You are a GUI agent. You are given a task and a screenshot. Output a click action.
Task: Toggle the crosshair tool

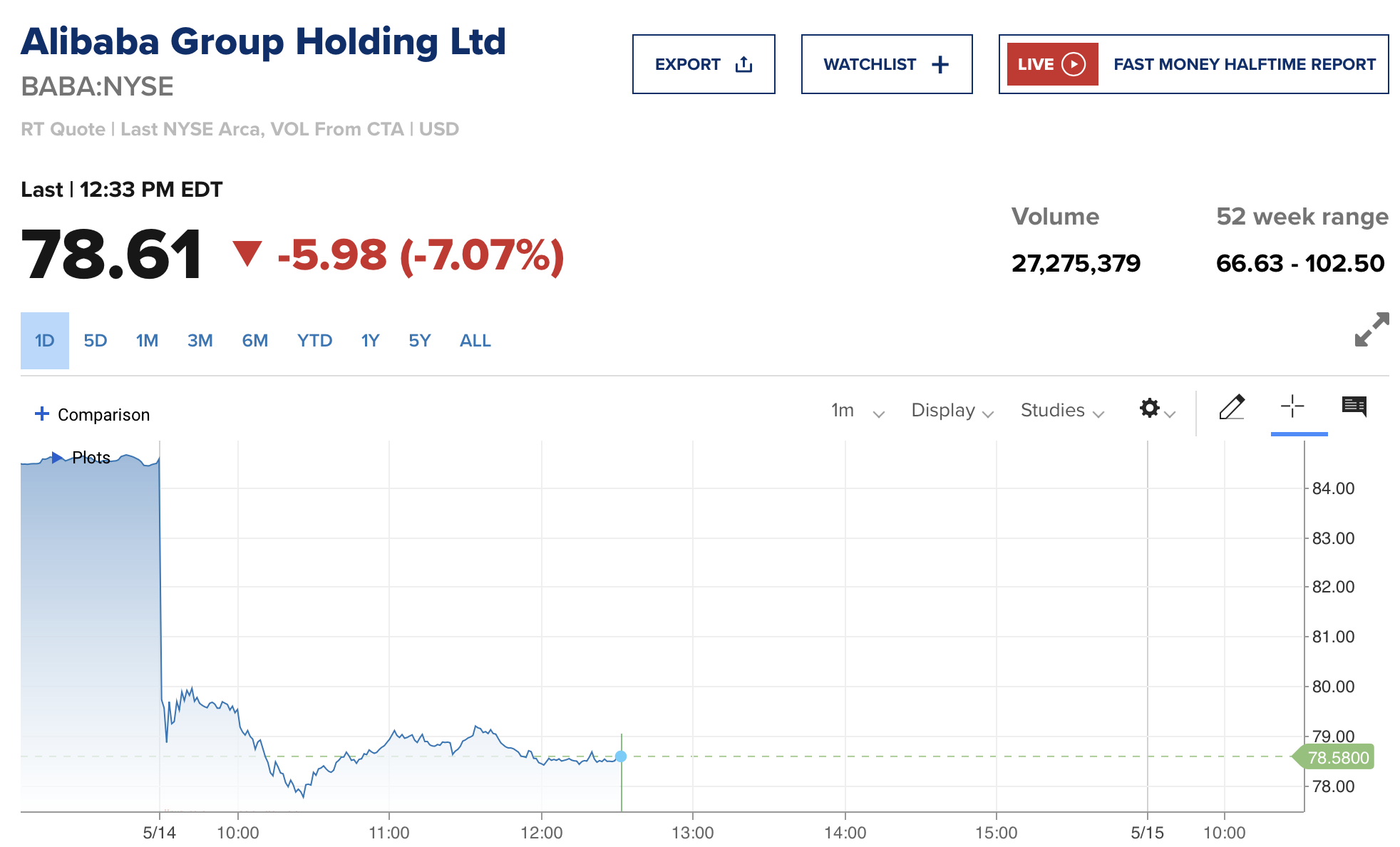pyautogui.click(x=1292, y=408)
